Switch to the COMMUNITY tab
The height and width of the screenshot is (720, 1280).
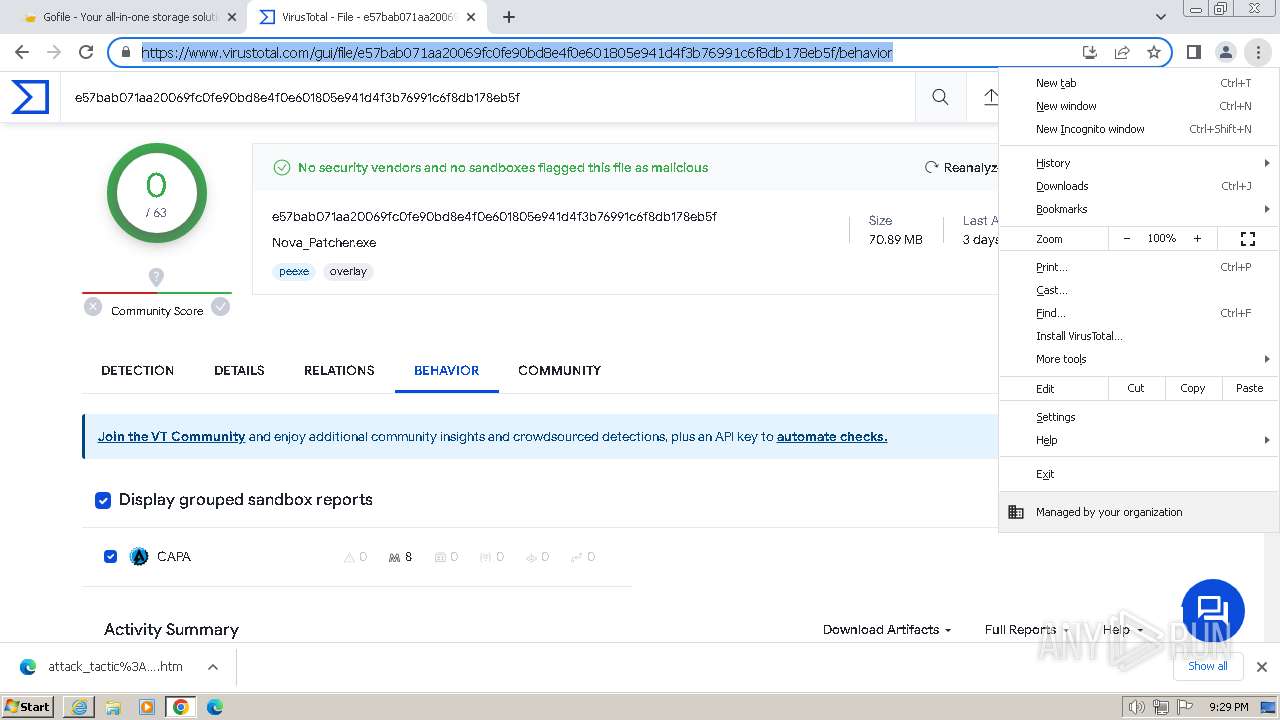(x=559, y=370)
